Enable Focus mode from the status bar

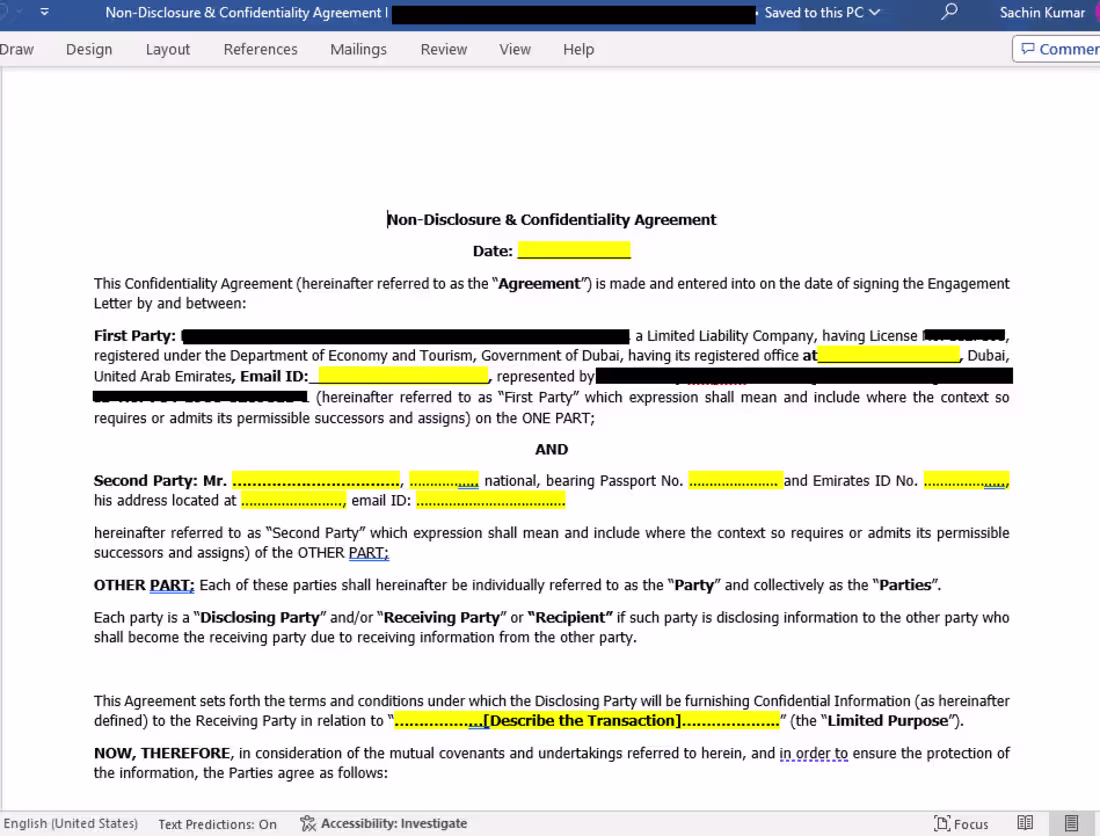coord(960,823)
